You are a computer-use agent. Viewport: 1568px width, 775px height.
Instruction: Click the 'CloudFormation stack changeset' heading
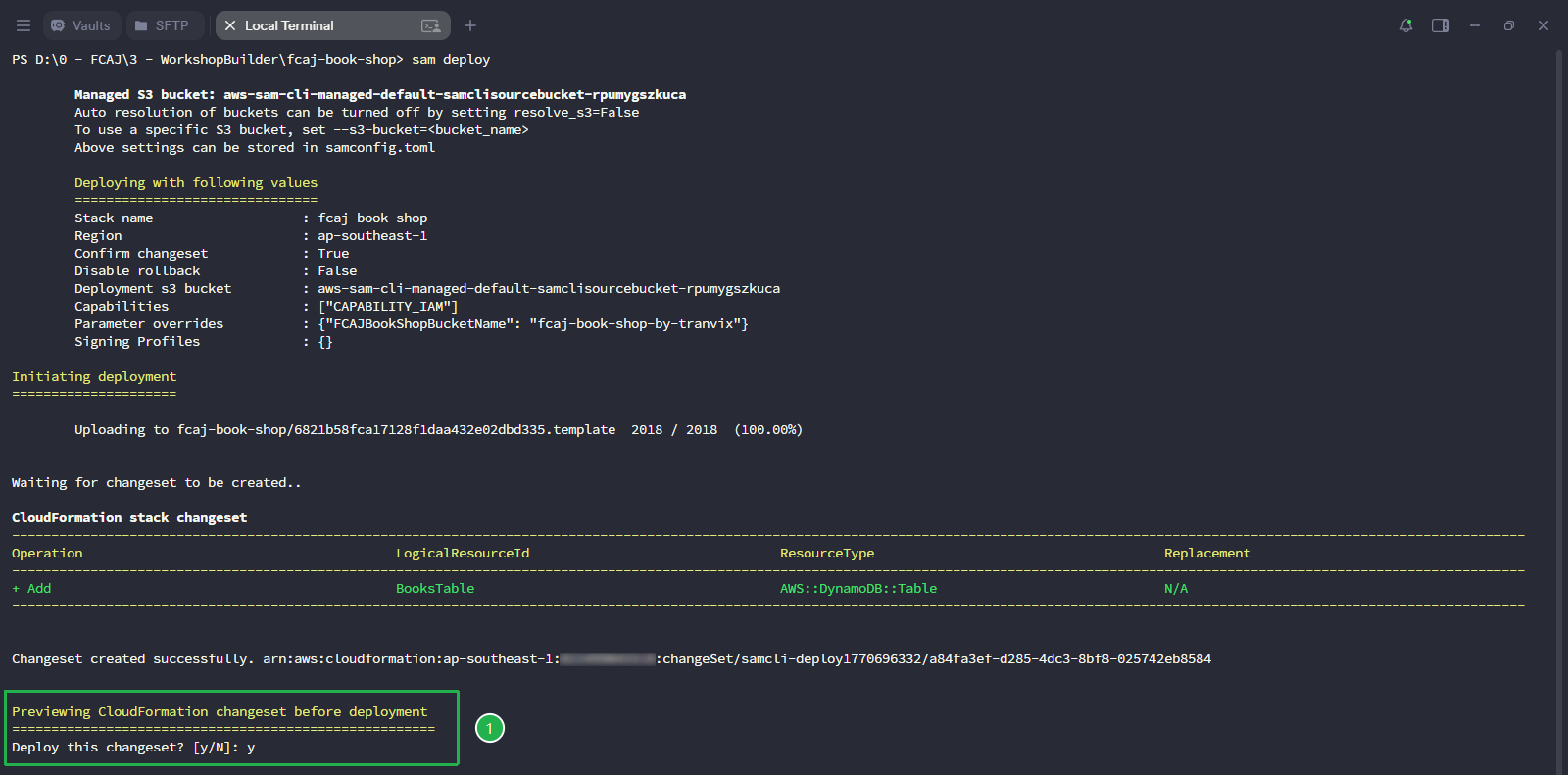click(x=129, y=518)
